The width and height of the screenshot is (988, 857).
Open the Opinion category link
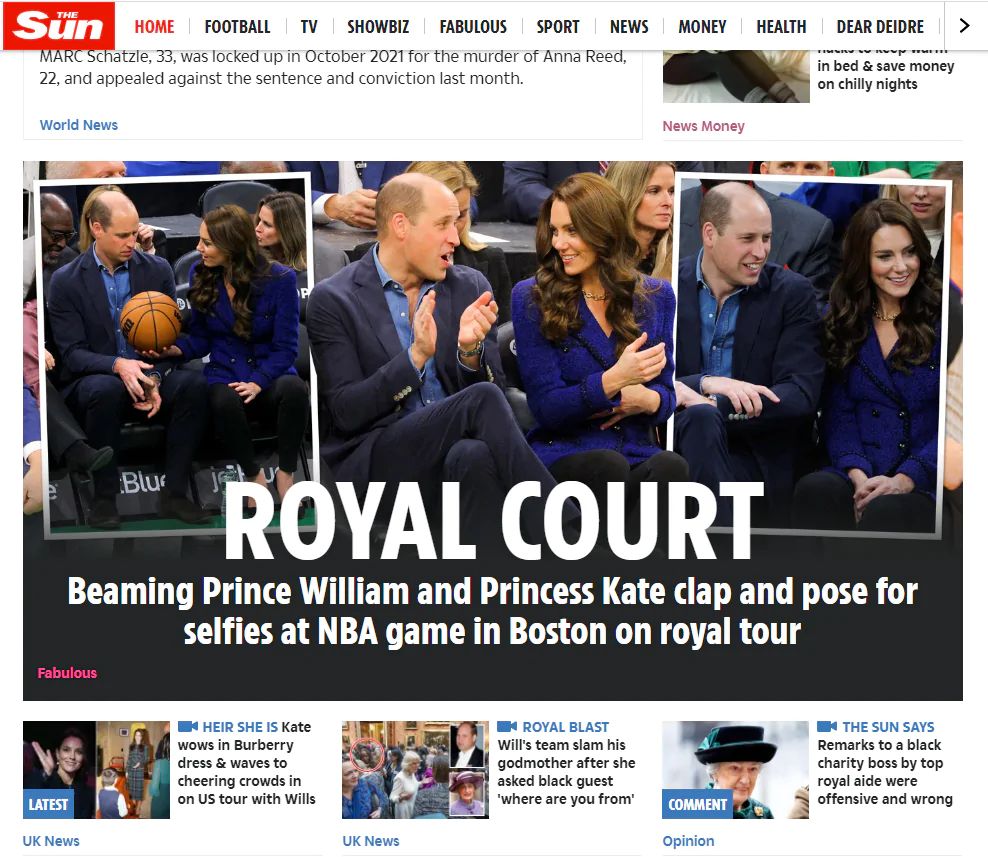688,841
